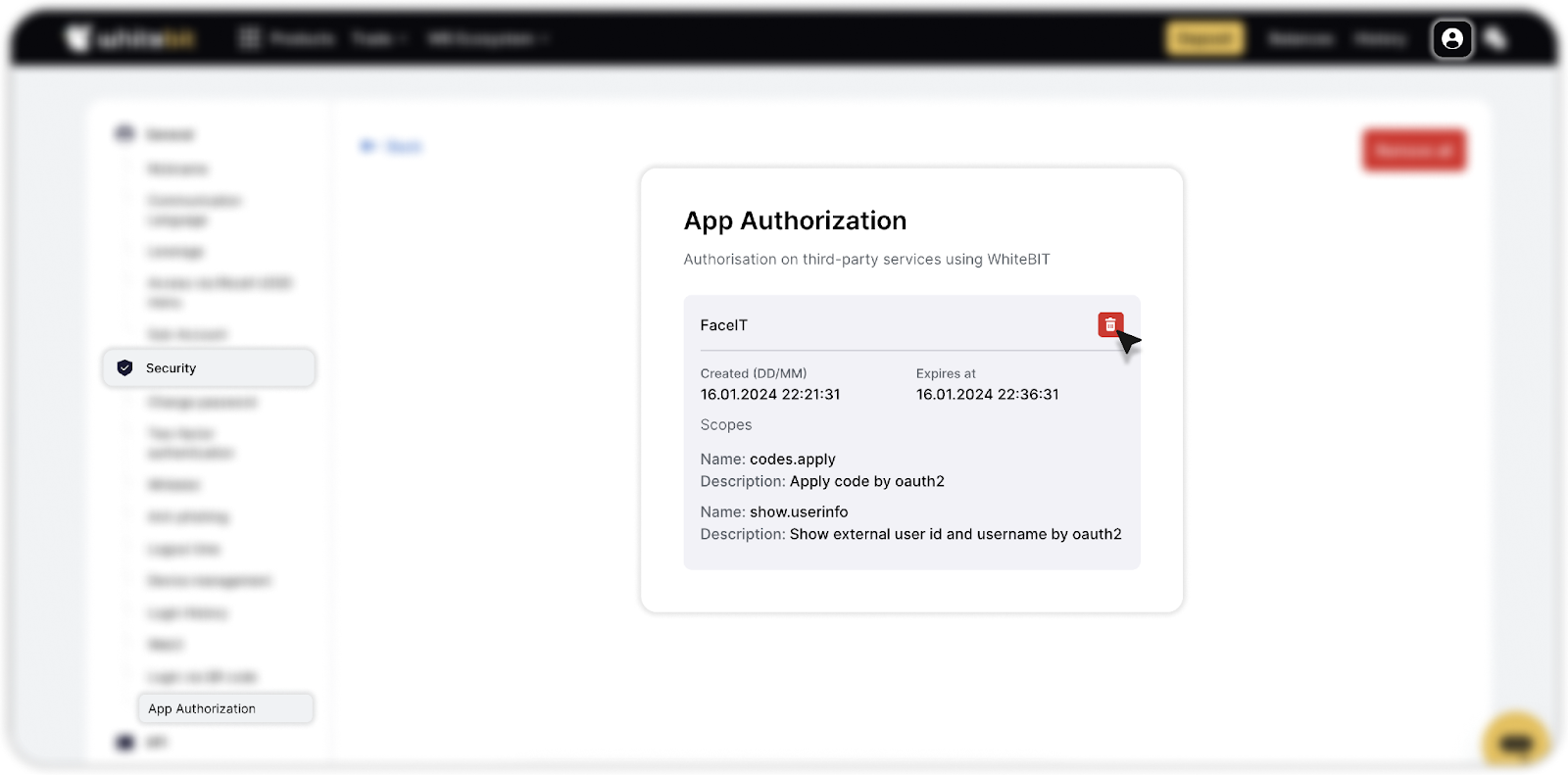The height and width of the screenshot is (775, 1568).
Task: Click the 'Apply code by oauth2' description
Action: (867, 481)
